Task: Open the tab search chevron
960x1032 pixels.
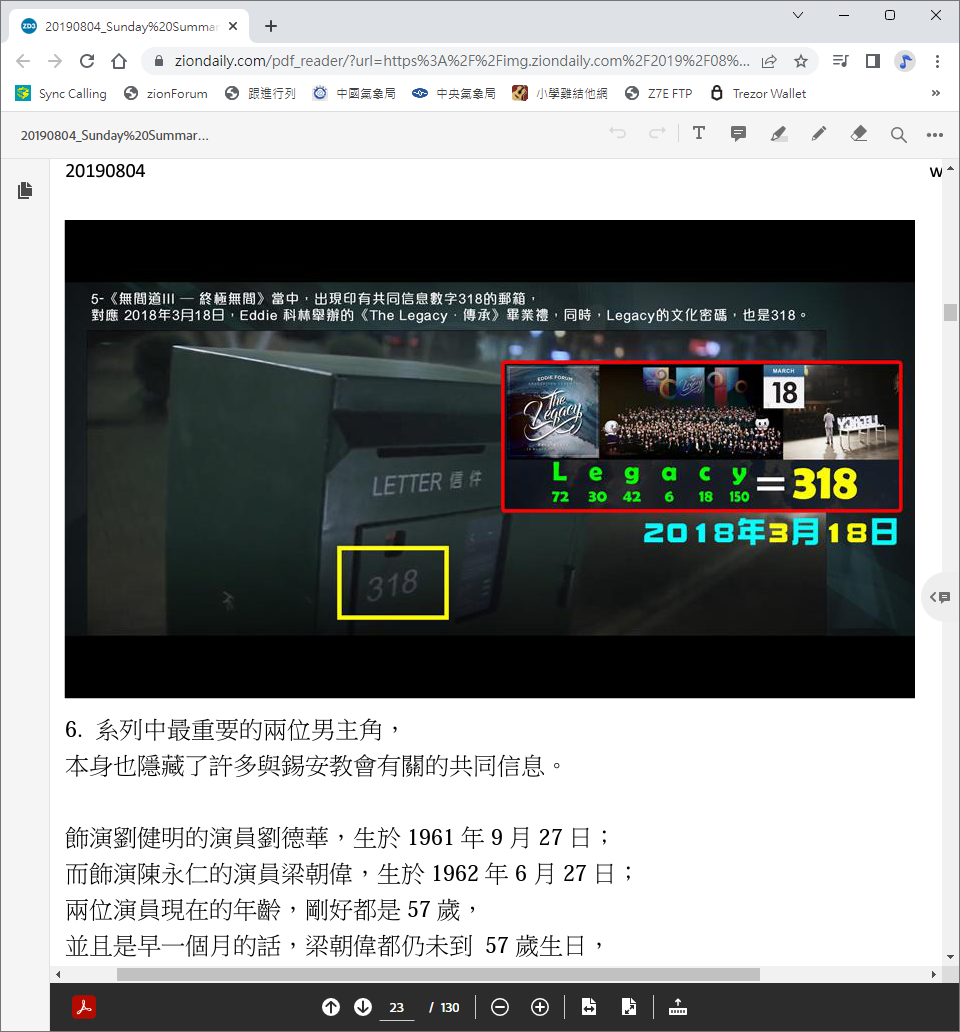Action: click(x=797, y=15)
